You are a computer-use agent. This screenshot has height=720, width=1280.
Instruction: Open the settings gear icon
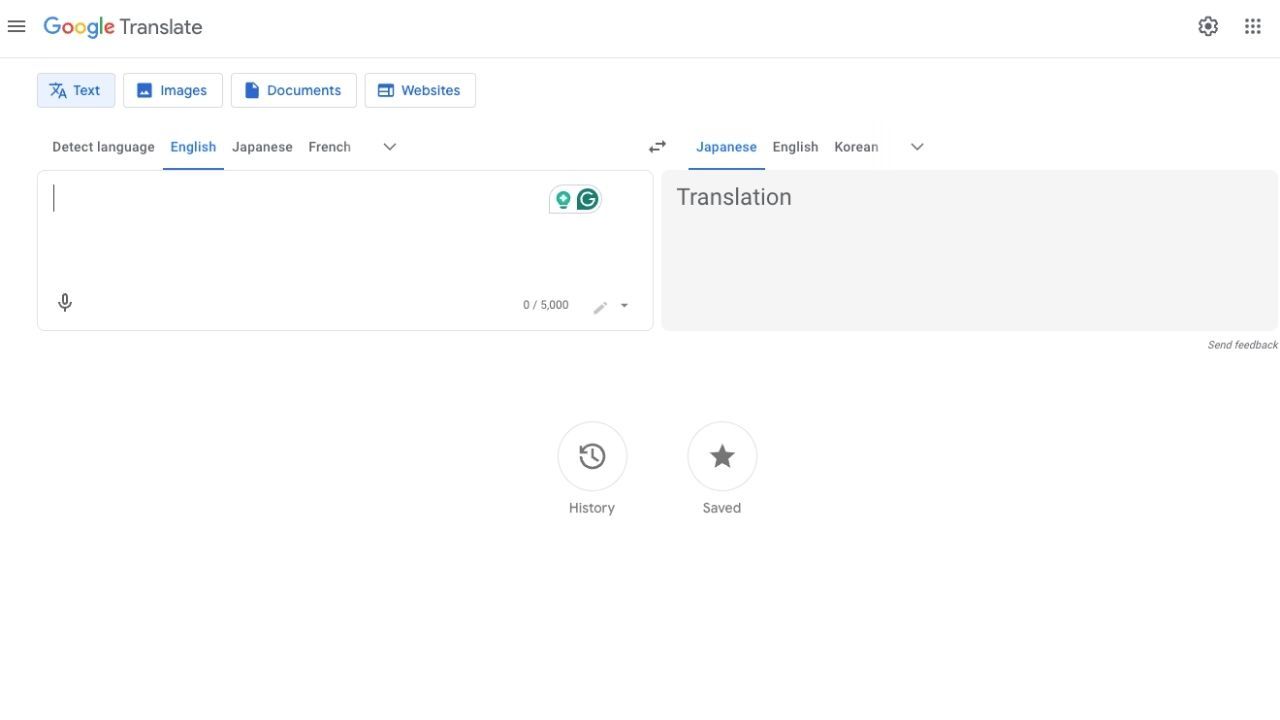[x=1208, y=27]
